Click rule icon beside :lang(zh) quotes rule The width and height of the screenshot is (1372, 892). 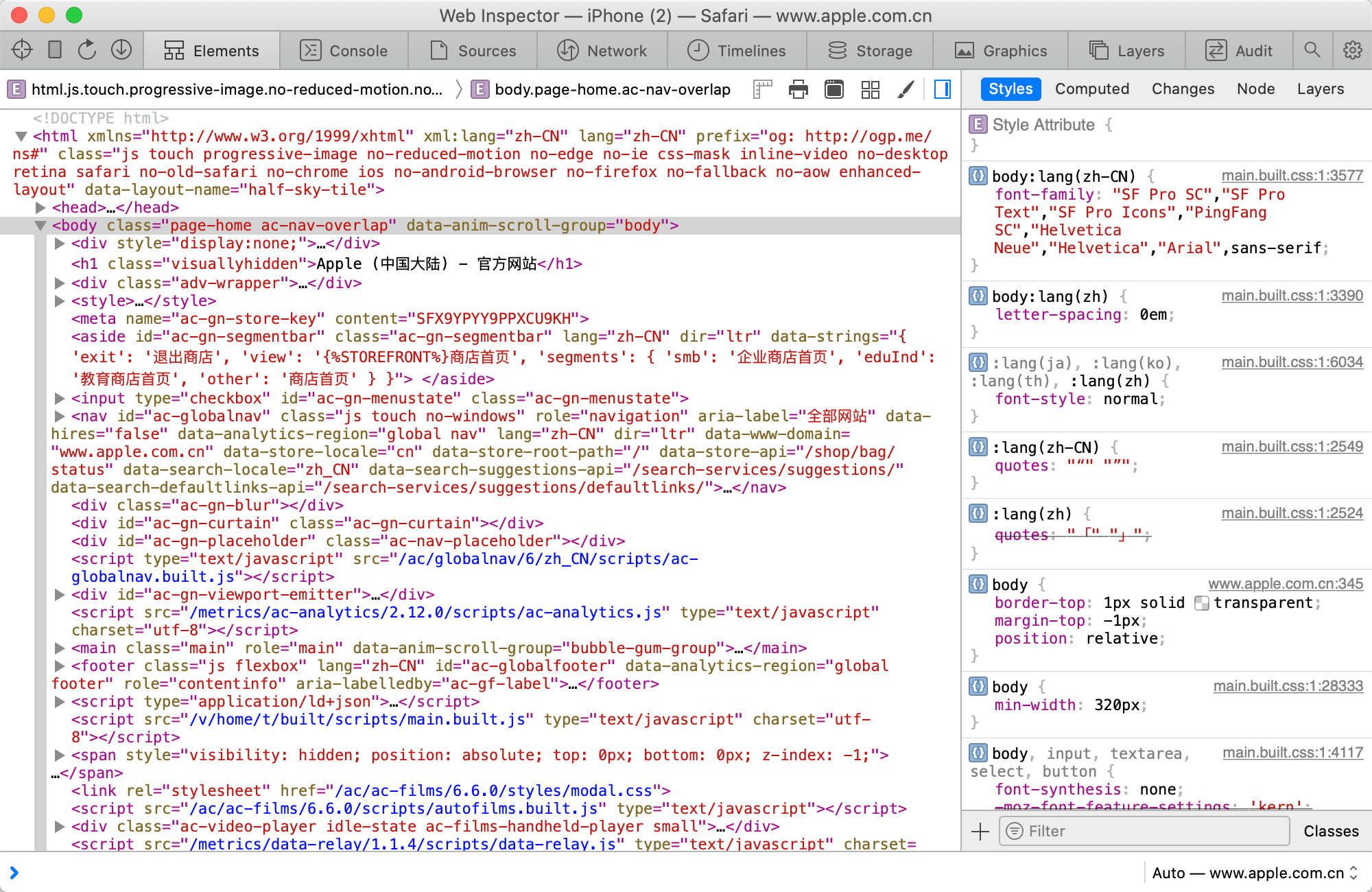[x=978, y=513]
